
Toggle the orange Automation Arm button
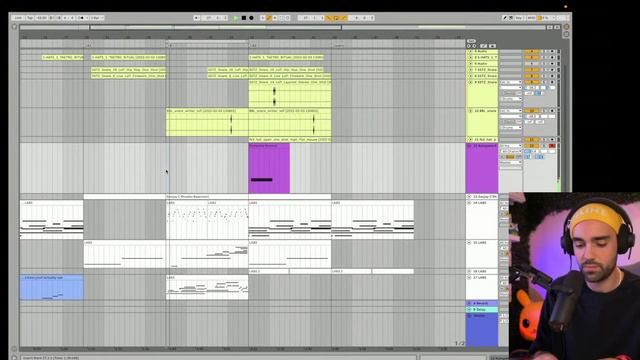pos(269,18)
